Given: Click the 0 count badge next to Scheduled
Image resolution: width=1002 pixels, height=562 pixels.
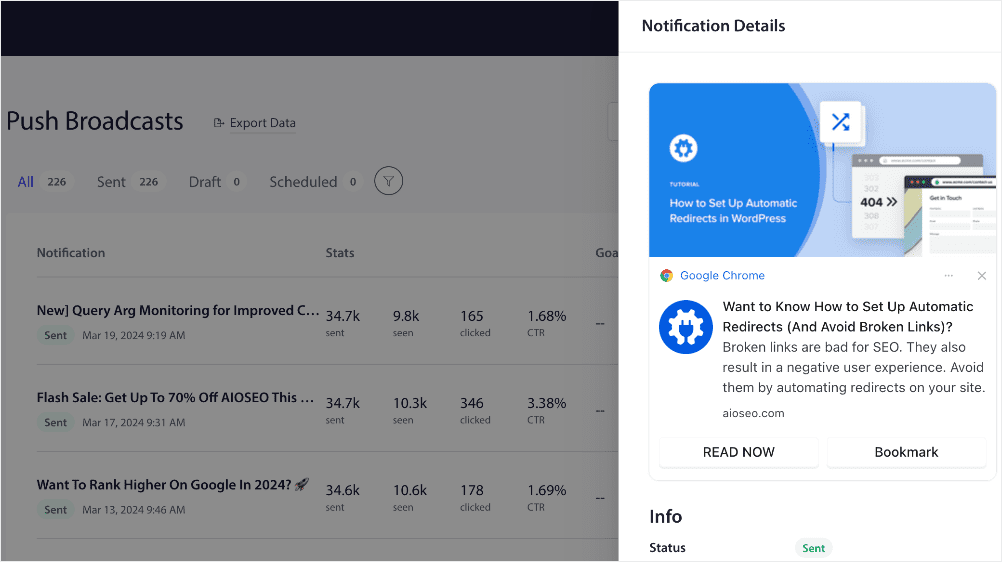Looking at the screenshot, I should point(353,182).
